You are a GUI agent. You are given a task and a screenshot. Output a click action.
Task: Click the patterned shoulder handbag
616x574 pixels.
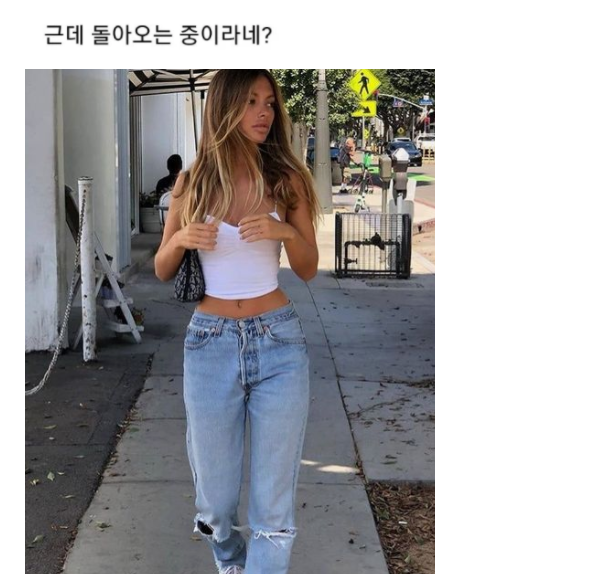pos(189,277)
